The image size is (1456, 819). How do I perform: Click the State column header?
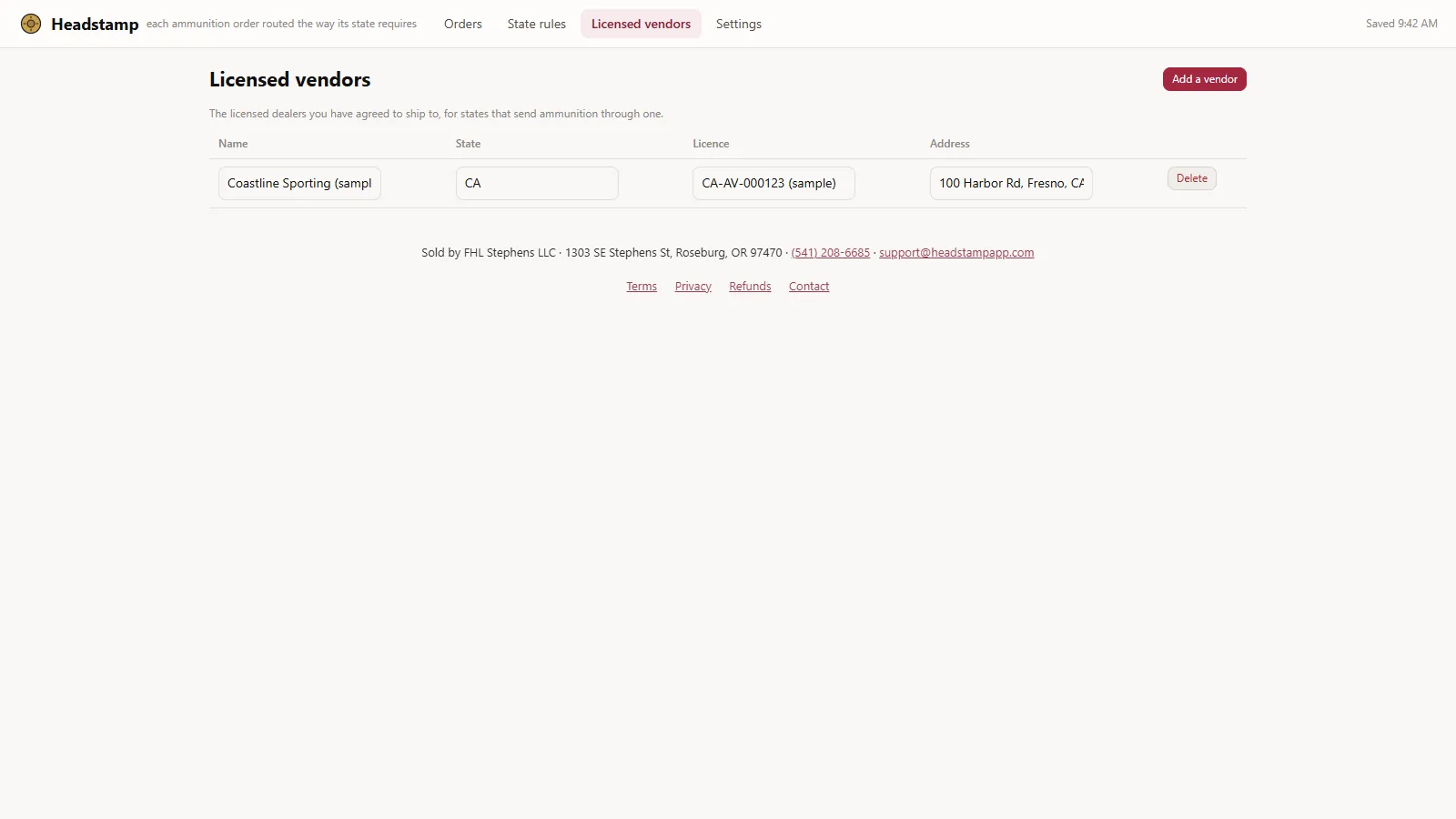click(468, 144)
